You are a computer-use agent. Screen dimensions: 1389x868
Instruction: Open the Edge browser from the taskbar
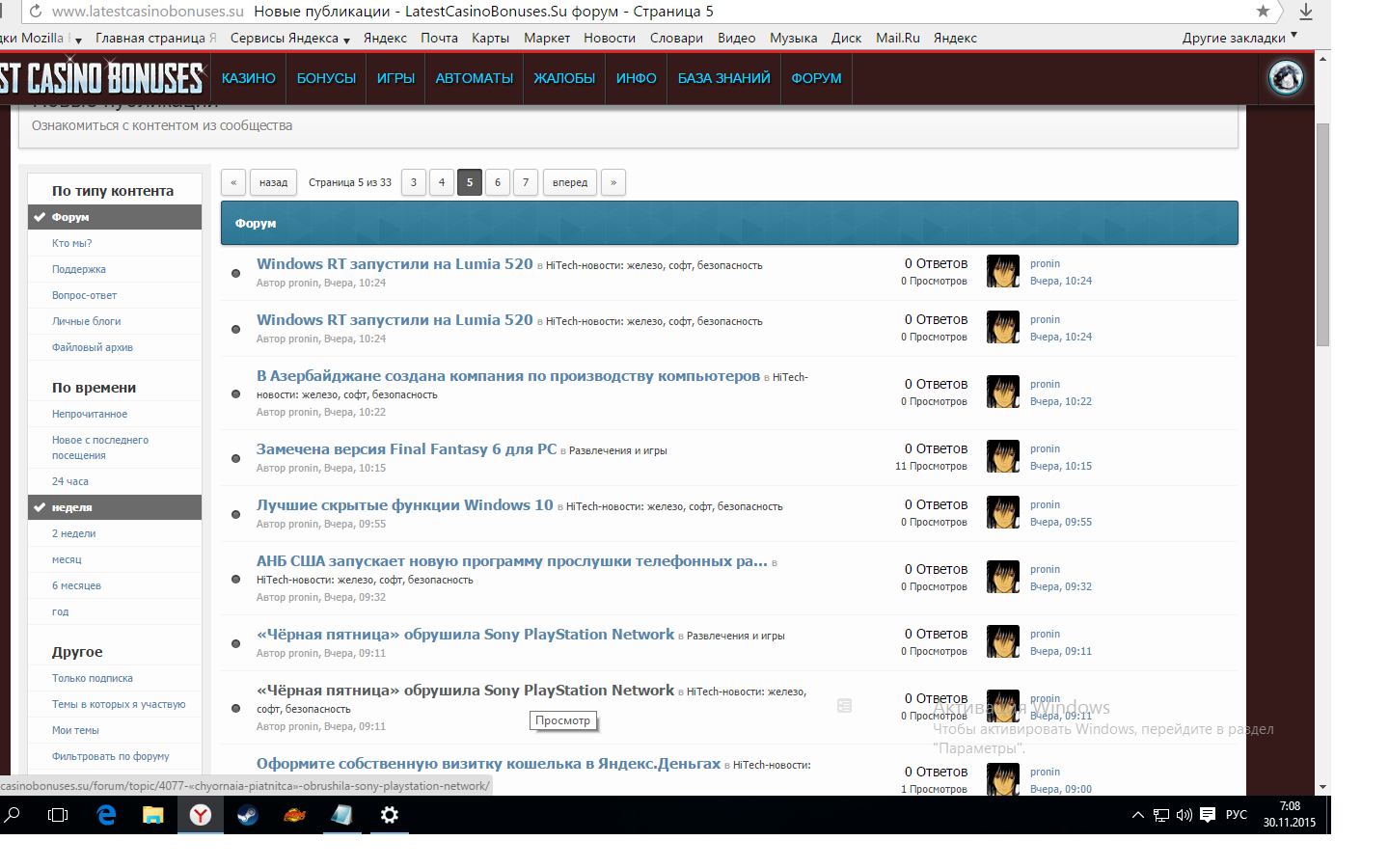106,816
